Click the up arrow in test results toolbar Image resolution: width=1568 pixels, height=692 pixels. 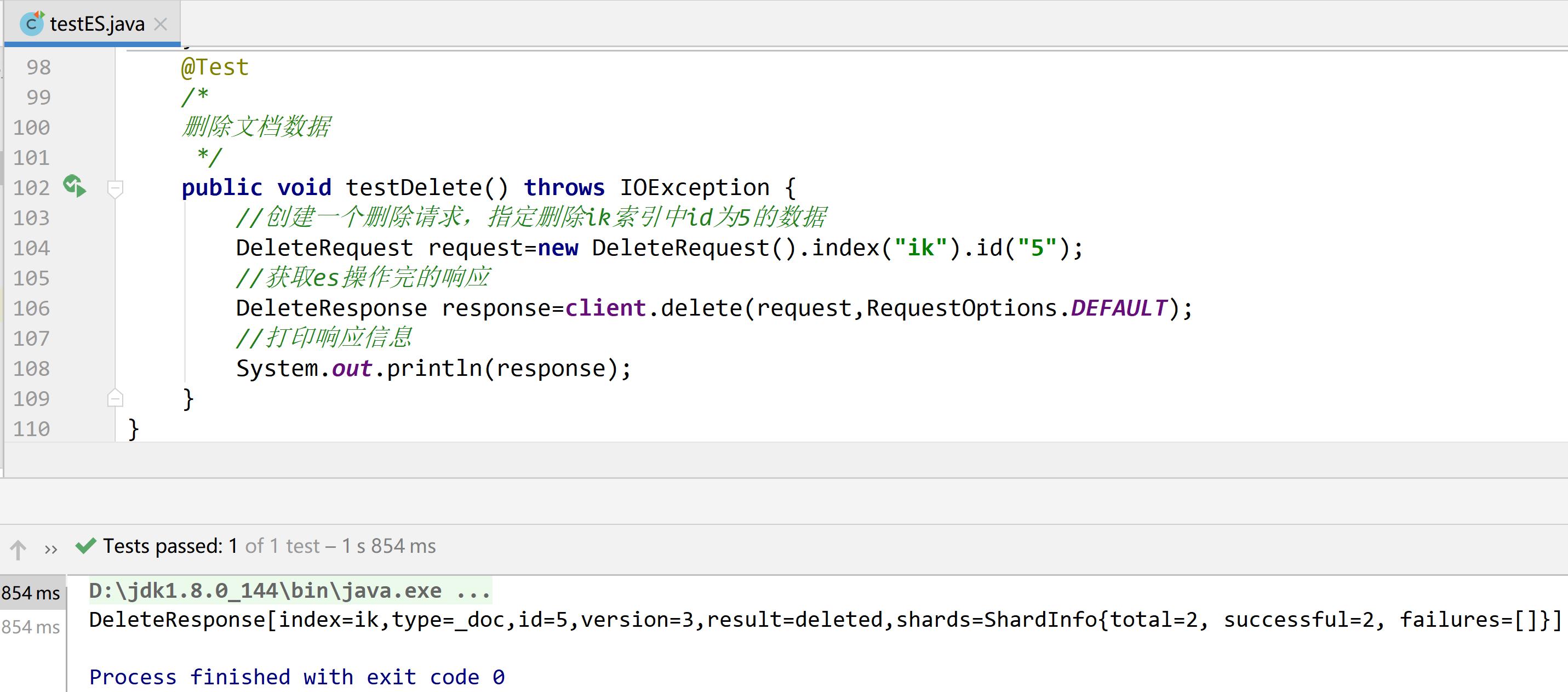[x=18, y=549]
